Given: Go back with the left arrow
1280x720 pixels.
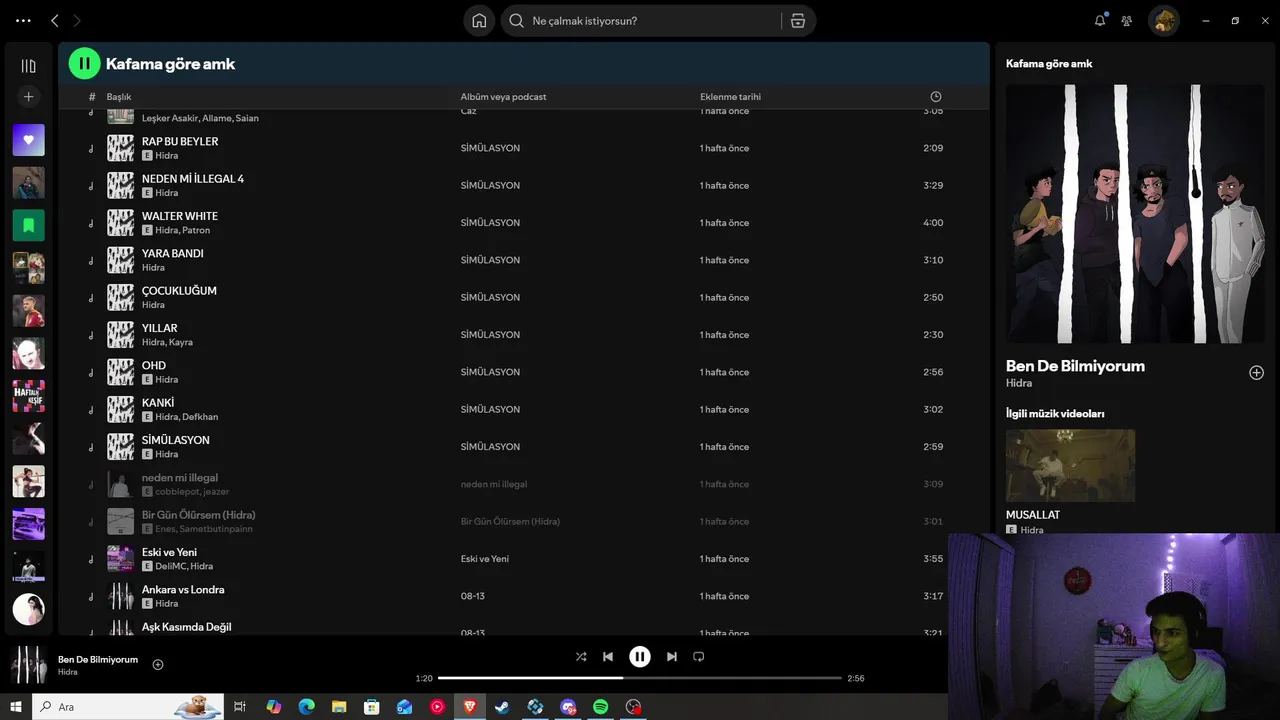Looking at the screenshot, I should click(55, 20).
